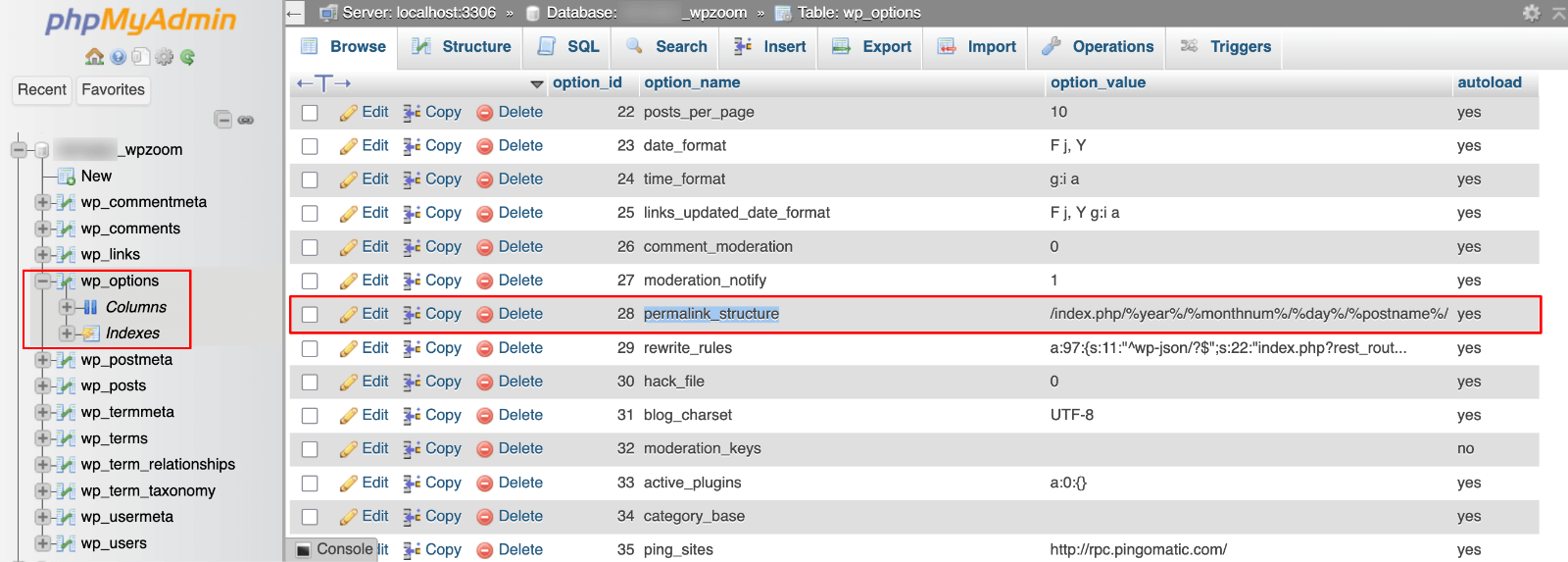The height and width of the screenshot is (562, 1568).
Task: Tick the links_updated_date_format row checkbox
Action: tap(310, 214)
